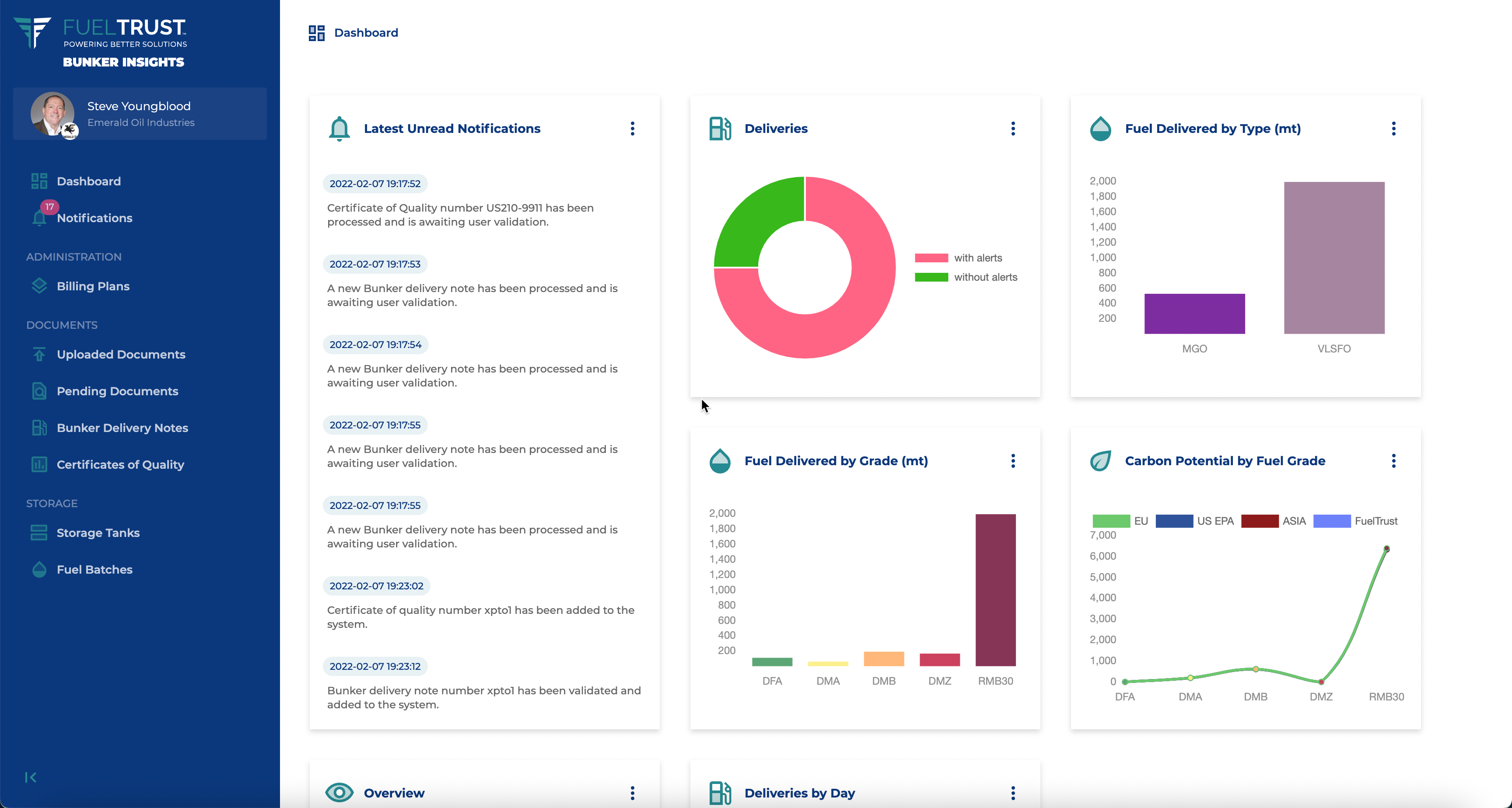Click the Dashboard grid icon in sidebar

pyautogui.click(x=39, y=181)
